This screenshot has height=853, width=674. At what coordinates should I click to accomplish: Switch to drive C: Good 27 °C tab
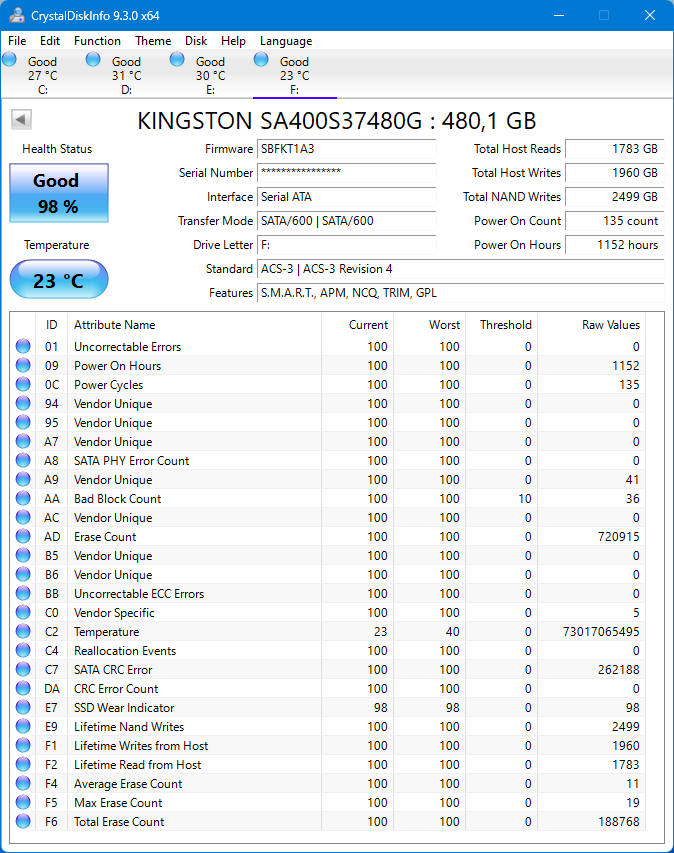42,75
